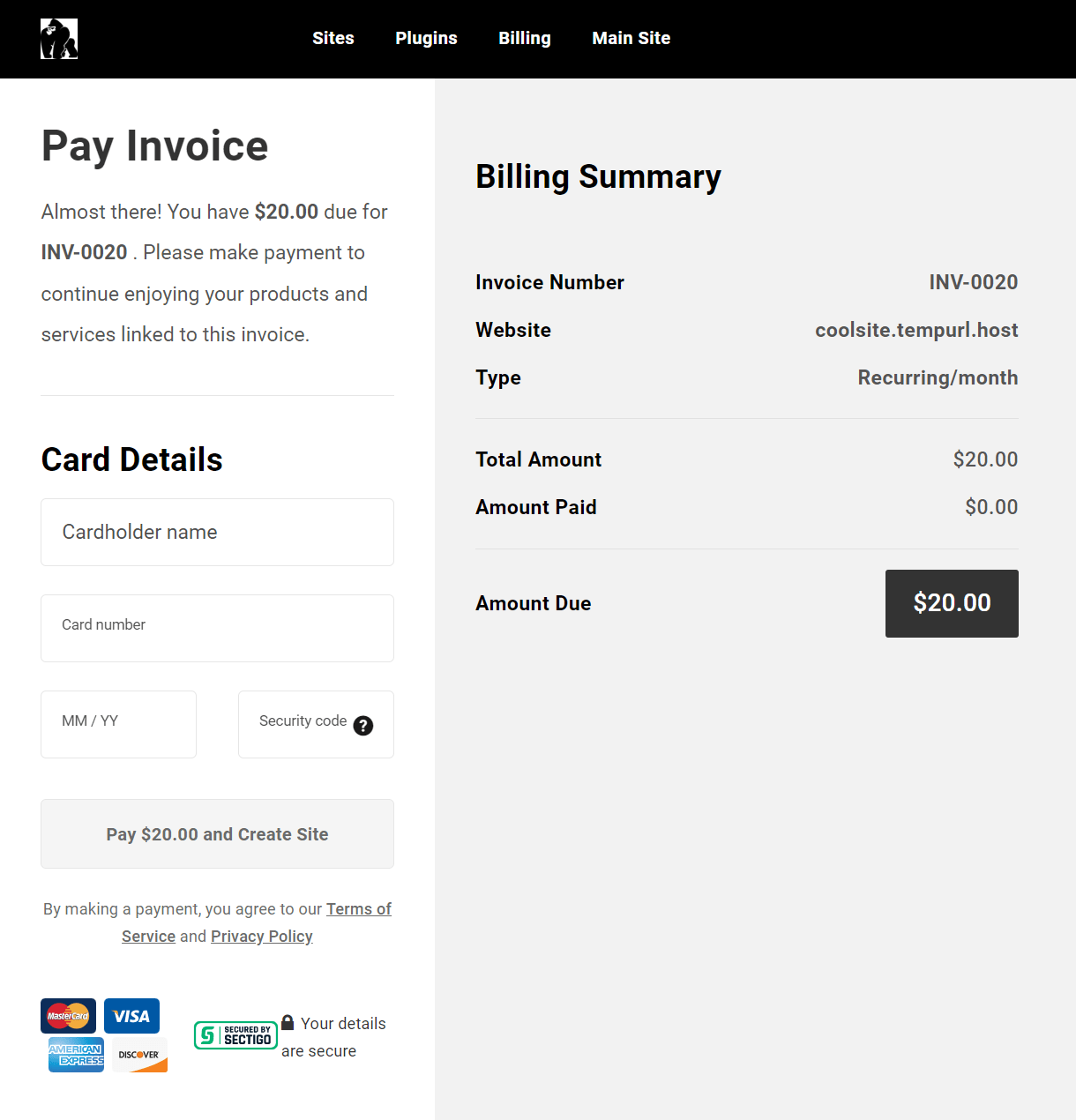Click the 'Card Details' heading
Viewport: 1076px width, 1120px height.
pos(132,459)
